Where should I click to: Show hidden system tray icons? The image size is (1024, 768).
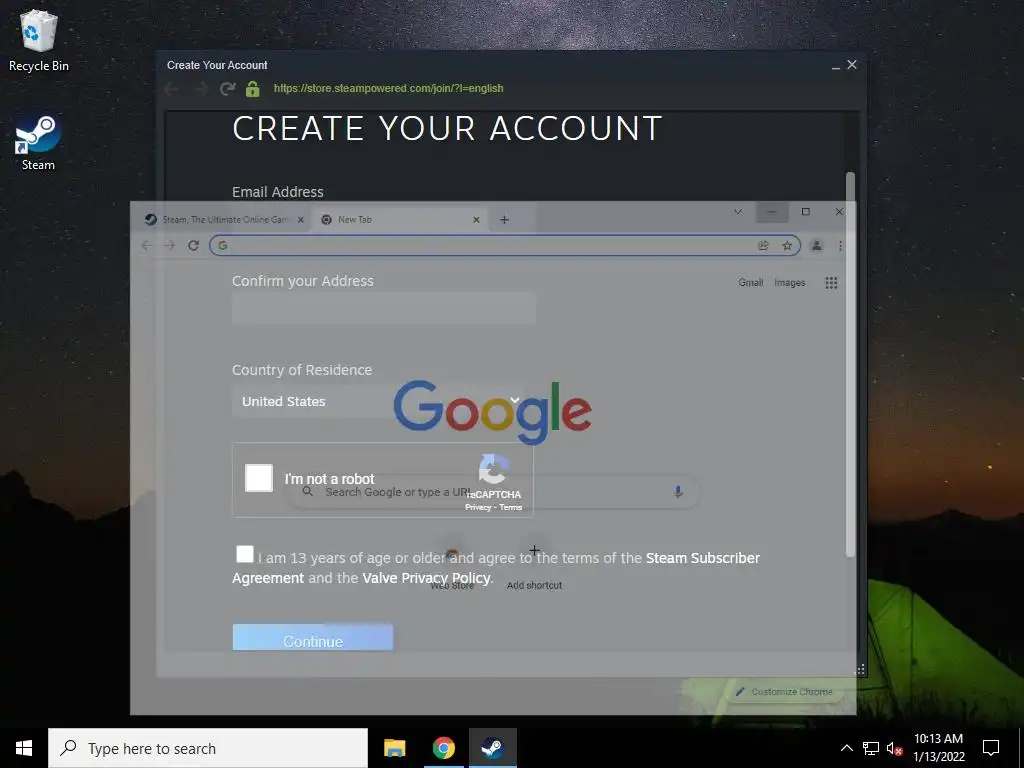(x=846, y=748)
